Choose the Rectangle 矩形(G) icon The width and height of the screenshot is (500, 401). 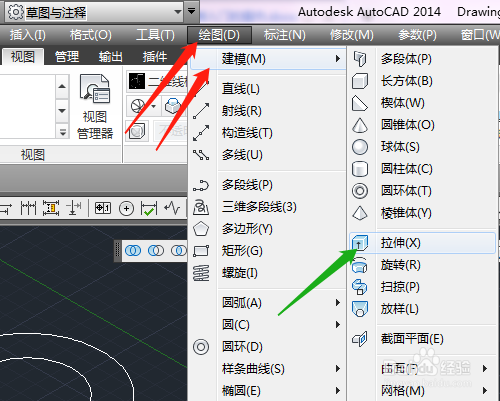(x=201, y=251)
